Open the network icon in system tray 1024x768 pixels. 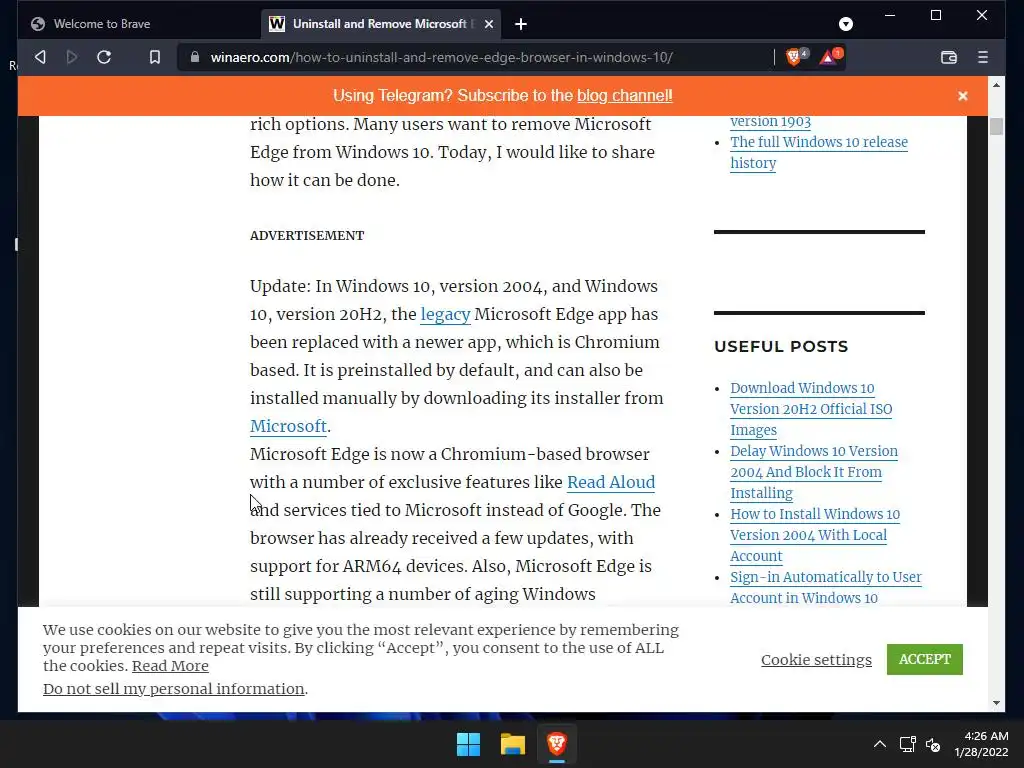click(x=907, y=744)
